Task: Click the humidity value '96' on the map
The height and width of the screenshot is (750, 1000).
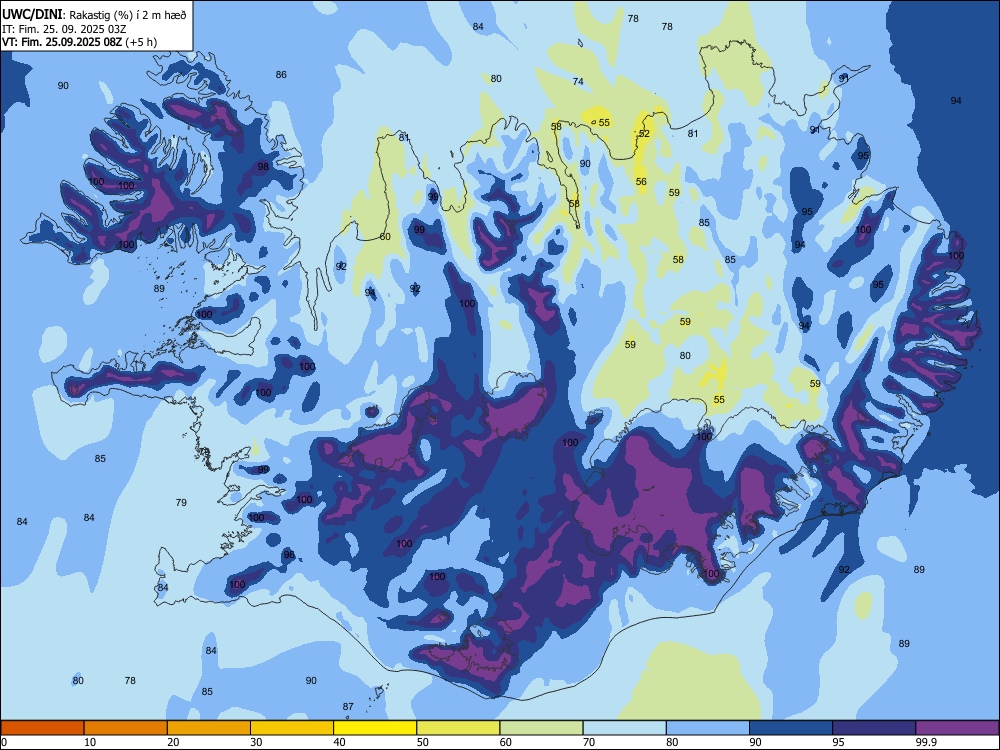Action: click(289, 554)
